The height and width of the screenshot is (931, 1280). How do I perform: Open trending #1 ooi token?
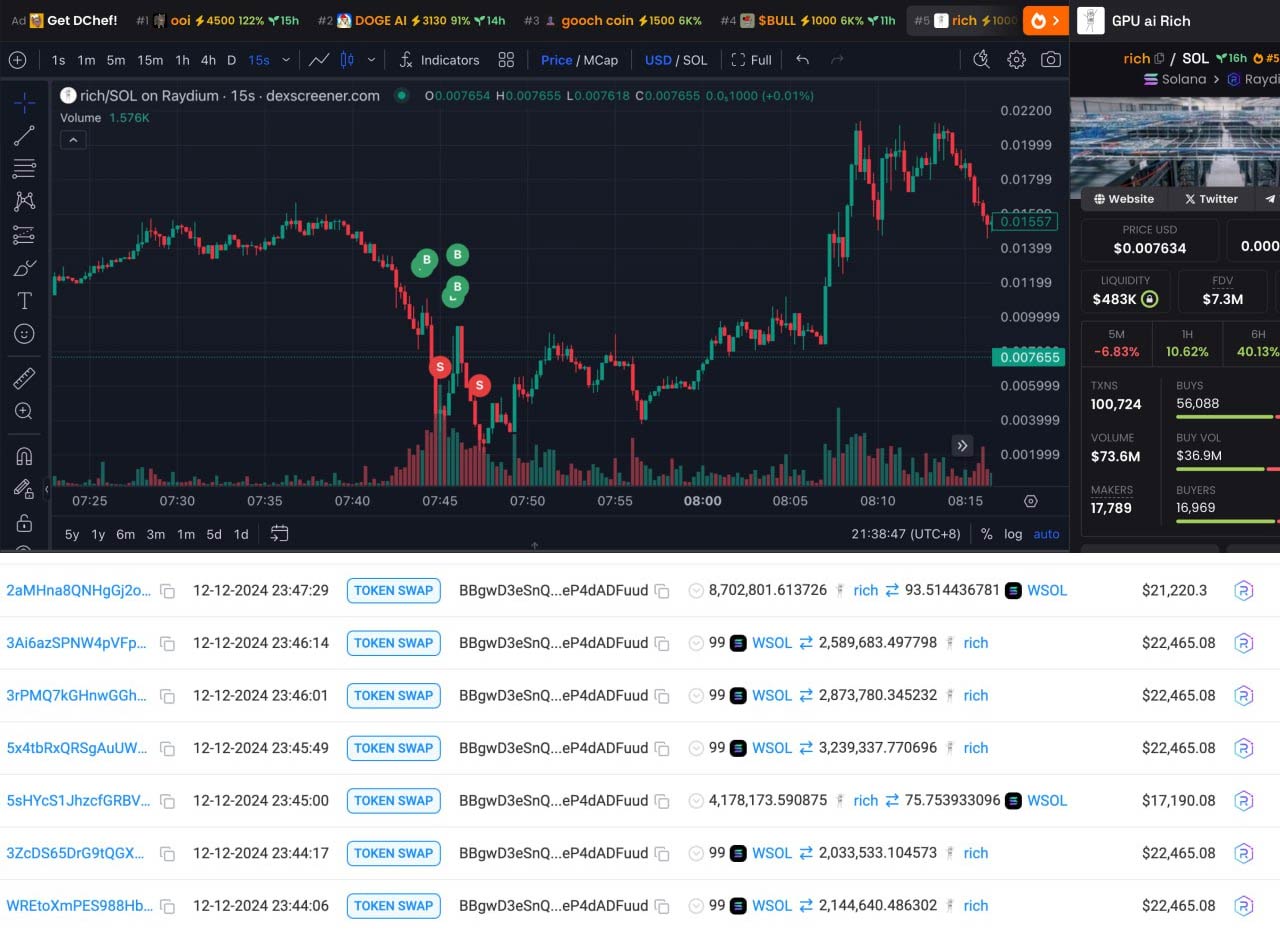pos(217,20)
